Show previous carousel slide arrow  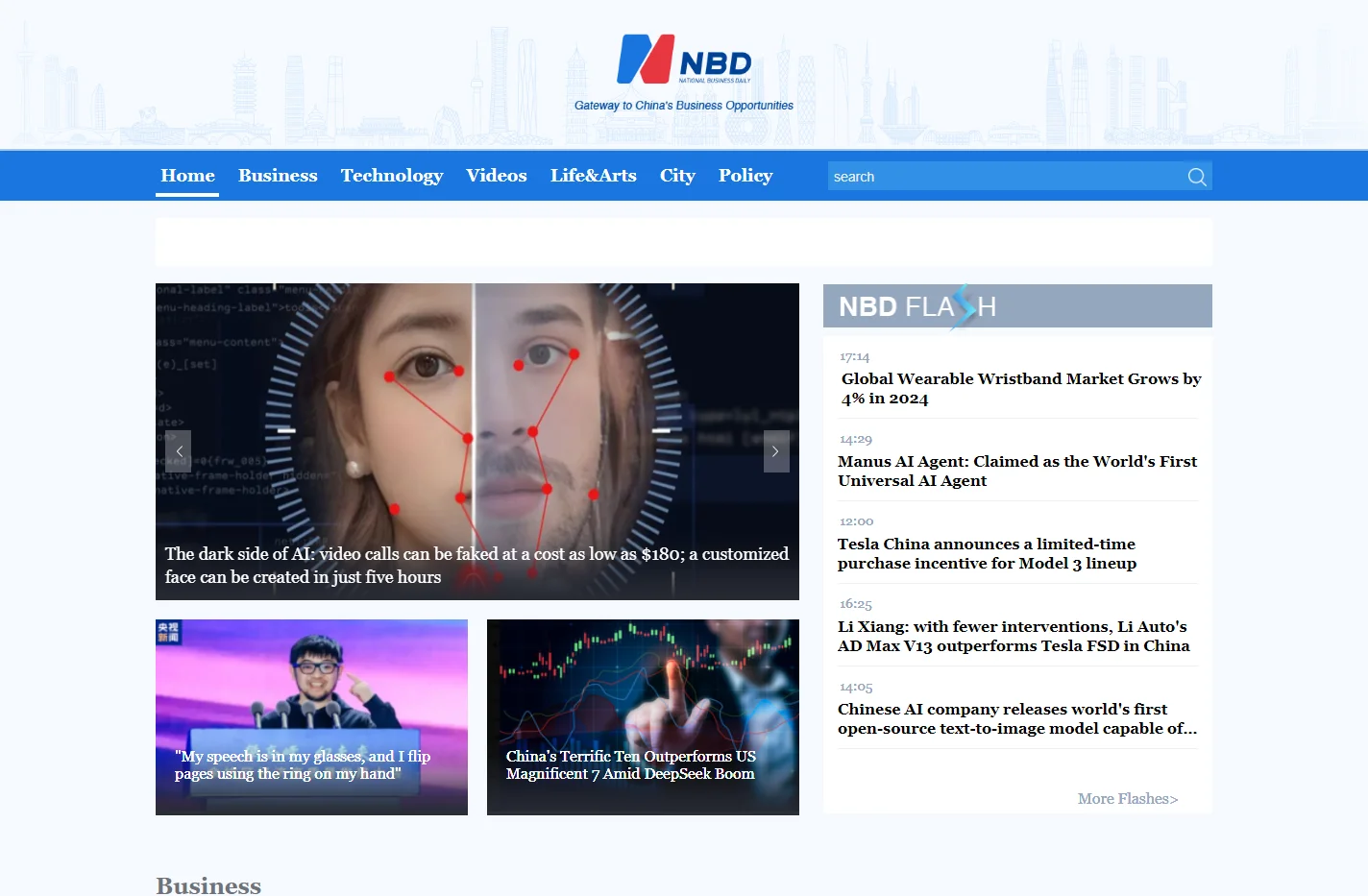coord(179,451)
